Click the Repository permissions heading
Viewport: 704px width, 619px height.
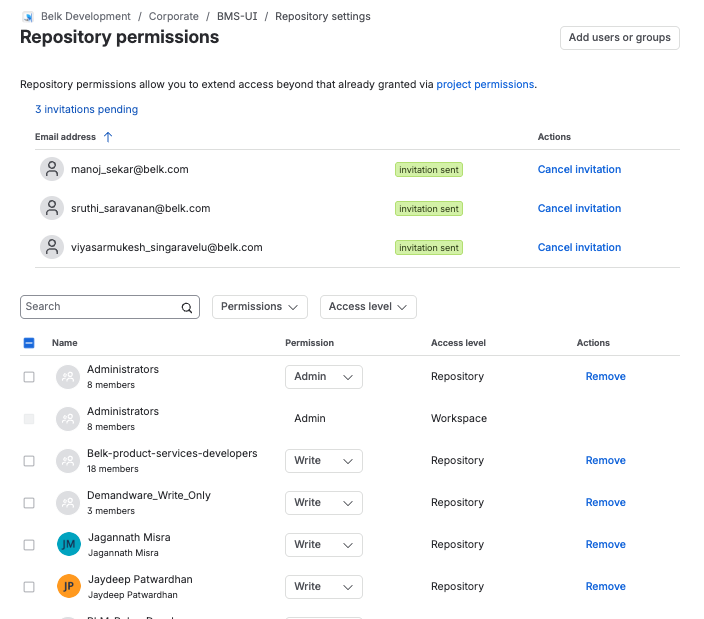point(119,37)
